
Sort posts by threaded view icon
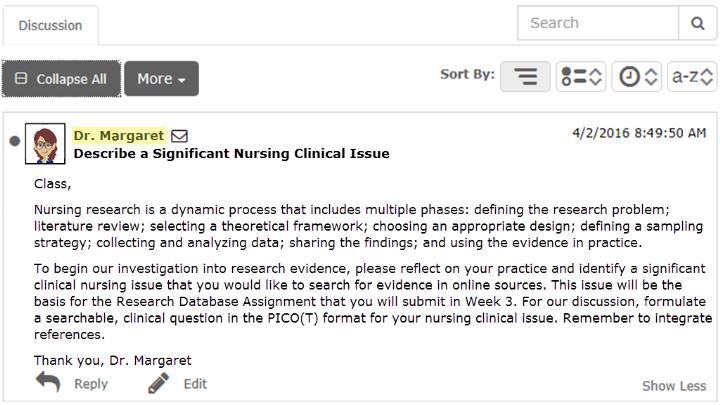coord(525,76)
